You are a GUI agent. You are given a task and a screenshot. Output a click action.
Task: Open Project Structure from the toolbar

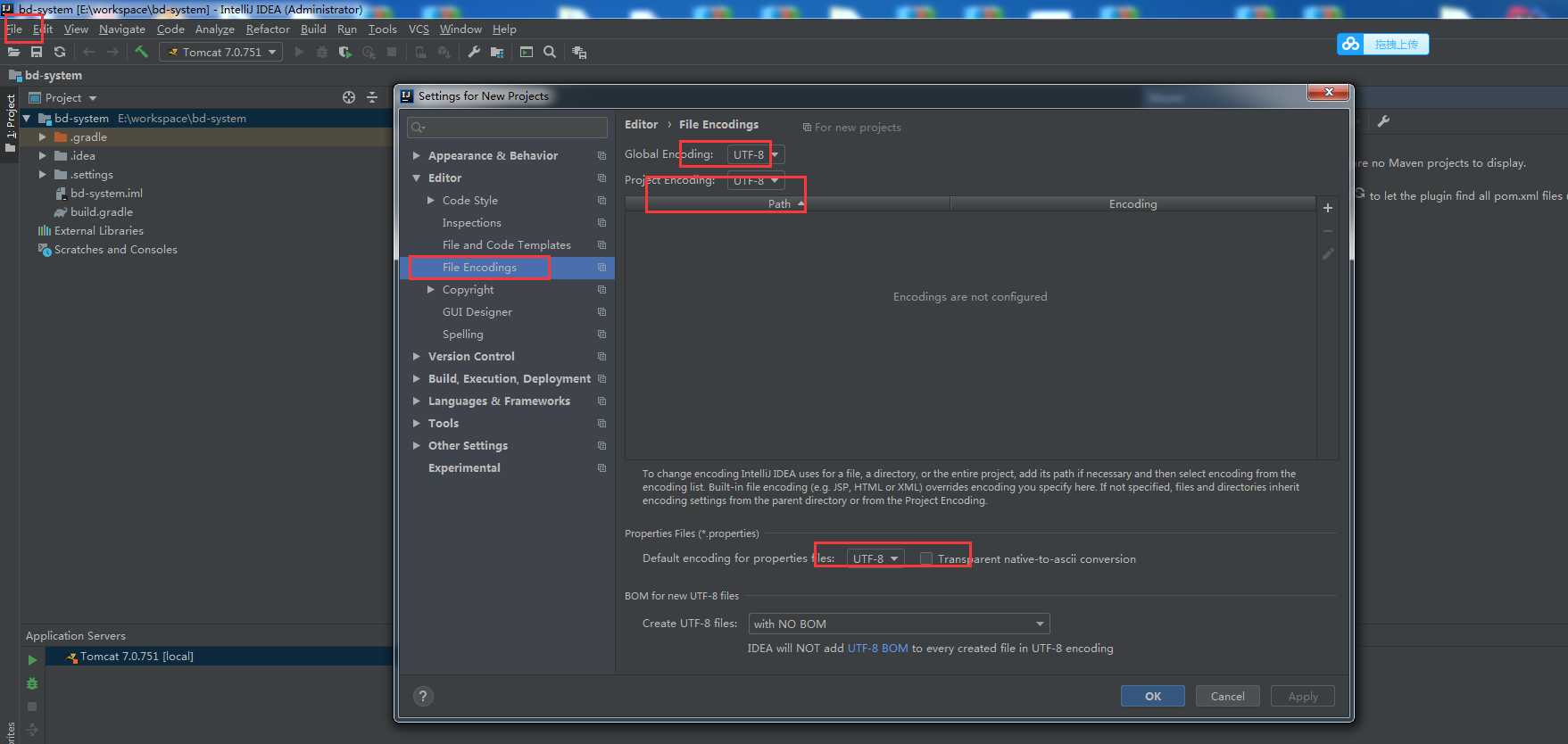tap(497, 53)
